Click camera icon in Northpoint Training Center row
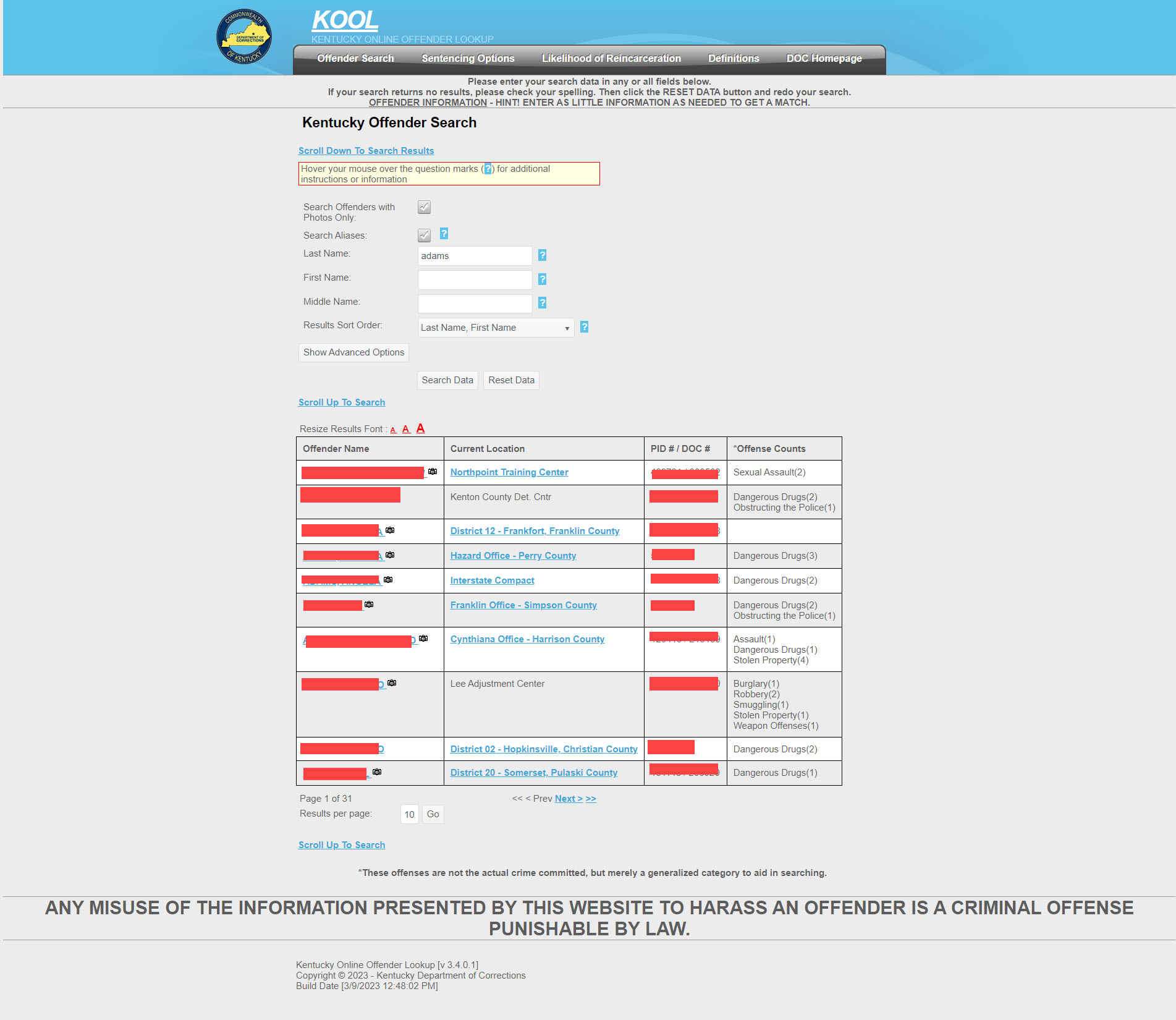This screenshot has width=1176, height=1020. (433, 472)
